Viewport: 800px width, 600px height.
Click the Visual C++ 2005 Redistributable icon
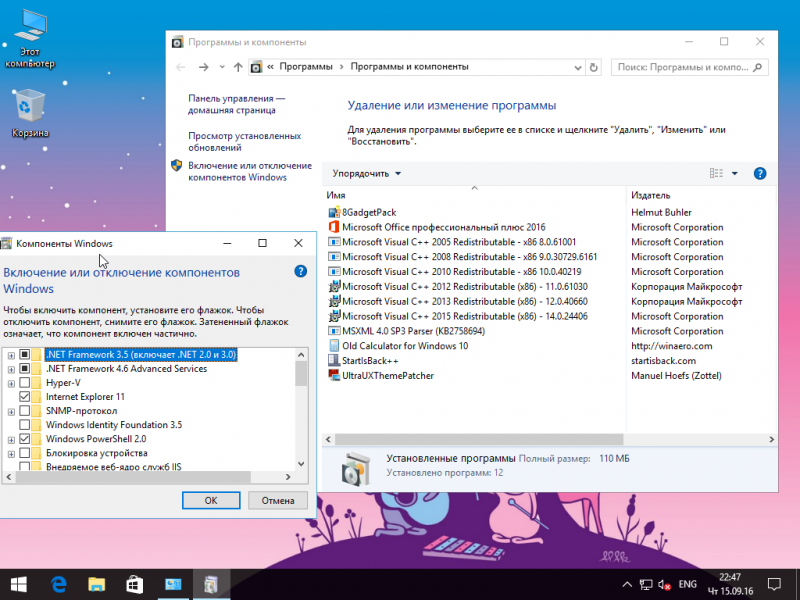coord(334,242)
